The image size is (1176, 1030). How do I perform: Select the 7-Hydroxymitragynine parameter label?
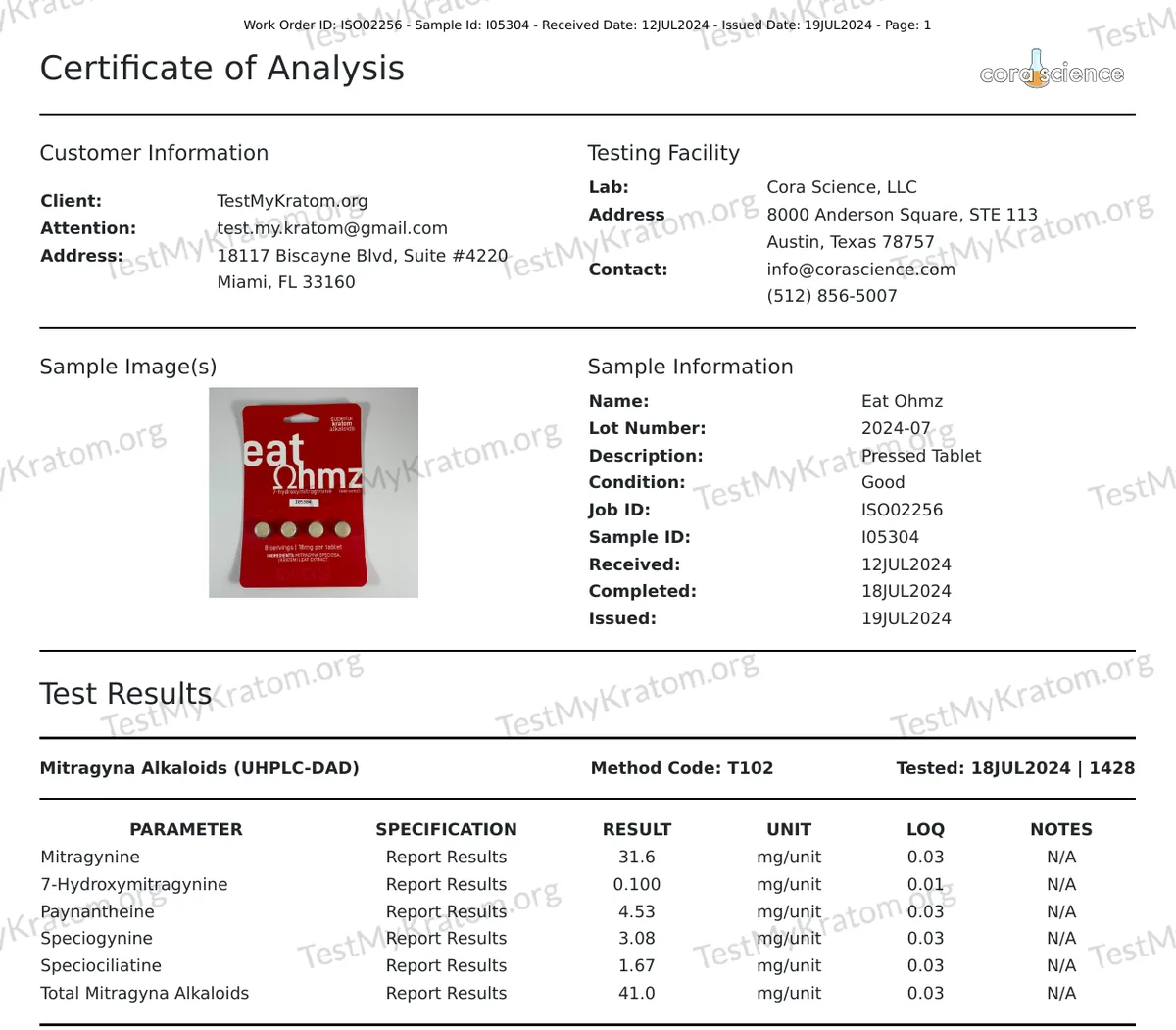[134, 884]
